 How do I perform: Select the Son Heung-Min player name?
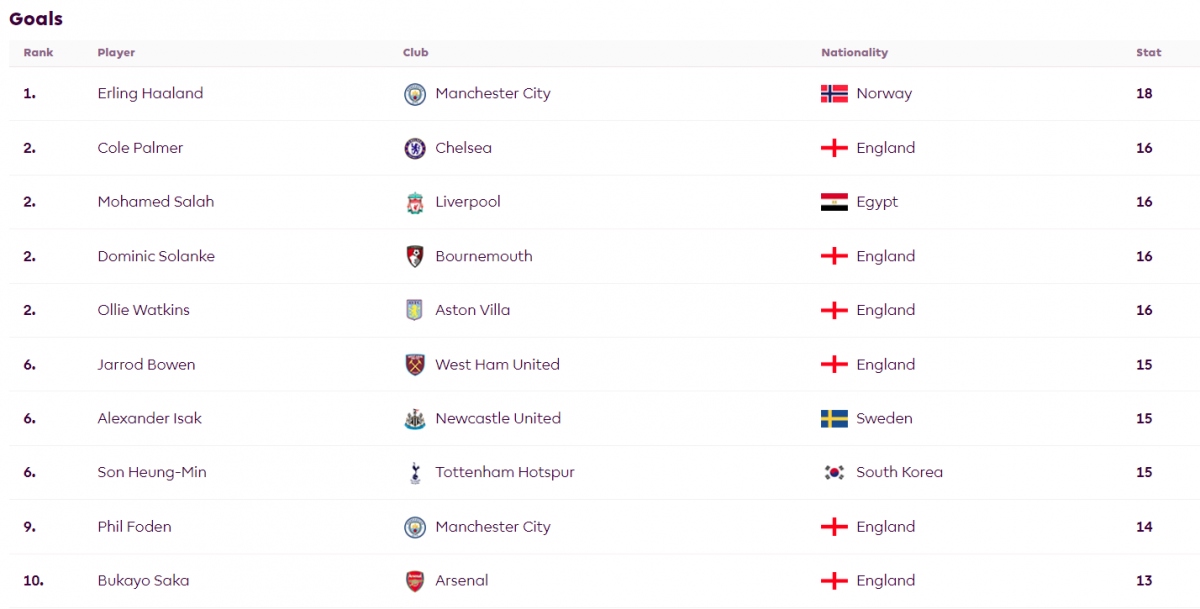click(152, 473)
